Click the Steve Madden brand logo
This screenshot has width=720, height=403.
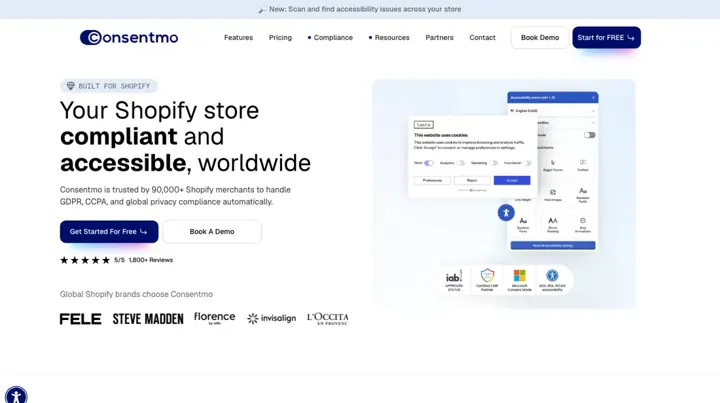tap(148, 319)
